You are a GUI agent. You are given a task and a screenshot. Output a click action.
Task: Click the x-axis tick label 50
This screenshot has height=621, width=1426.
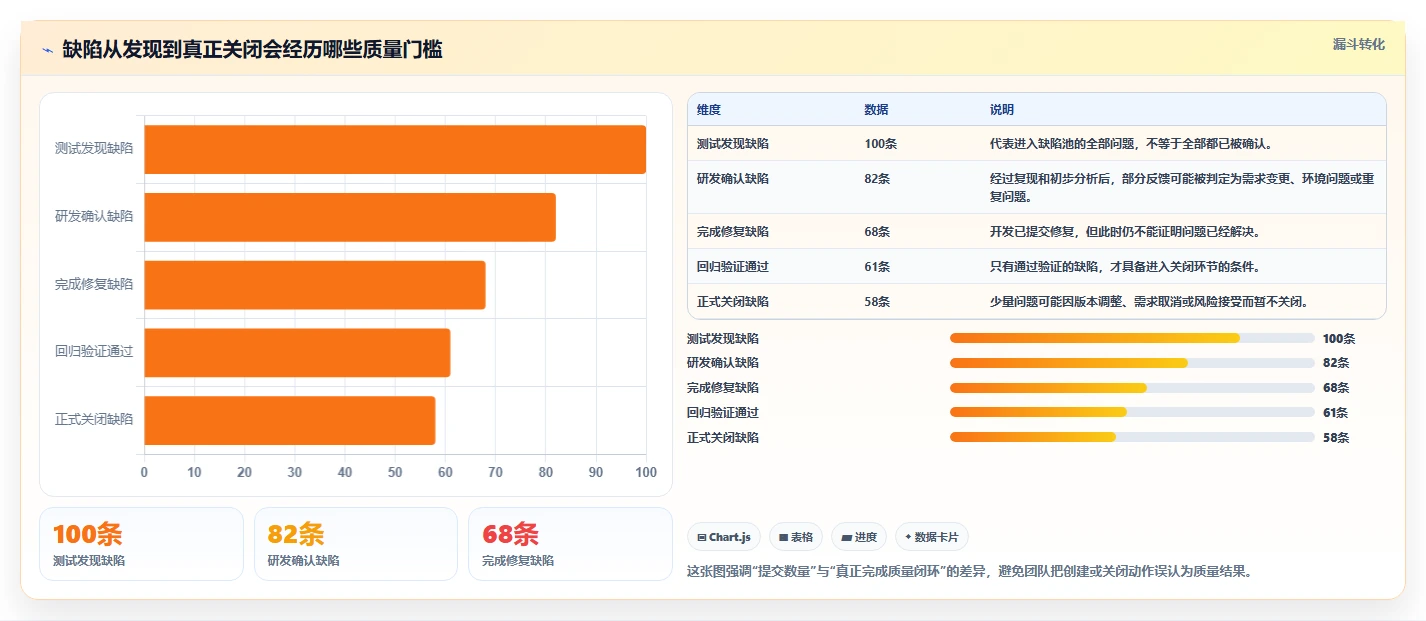[395, 472]
